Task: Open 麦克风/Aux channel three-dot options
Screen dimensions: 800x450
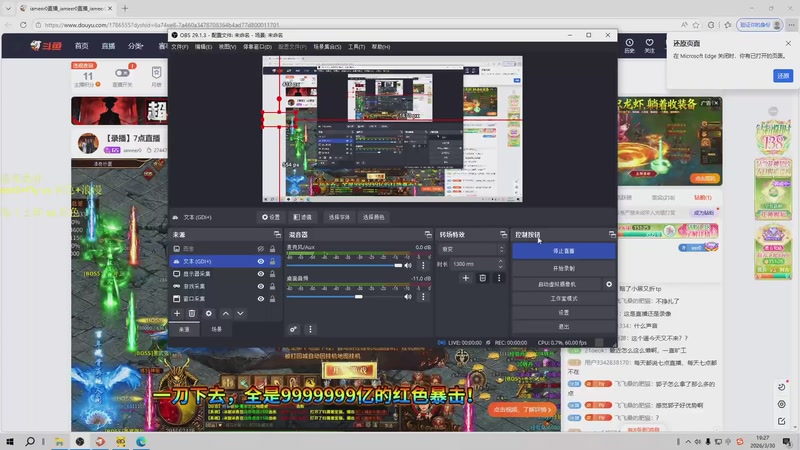Action: pos(423,265)
